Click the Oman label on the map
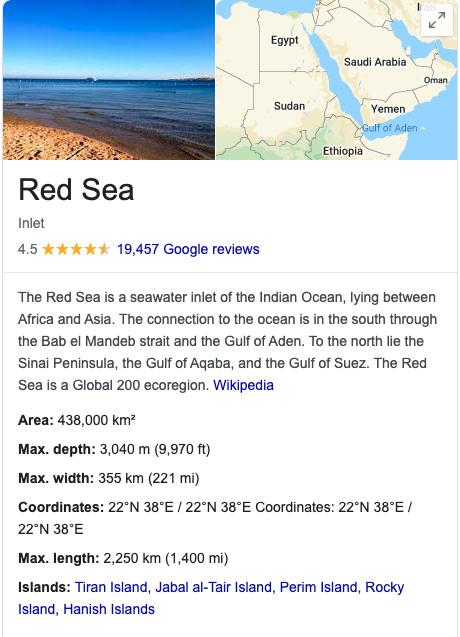 [436, 80]
